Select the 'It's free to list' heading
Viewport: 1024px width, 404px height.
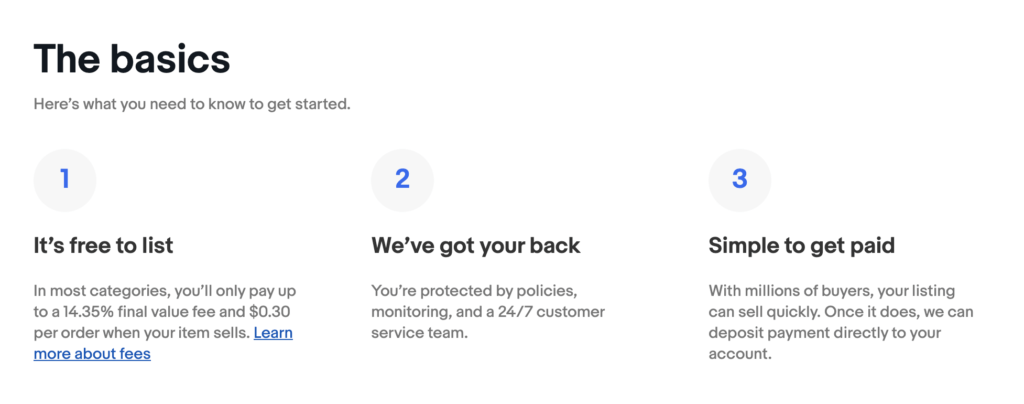(104, 245)
